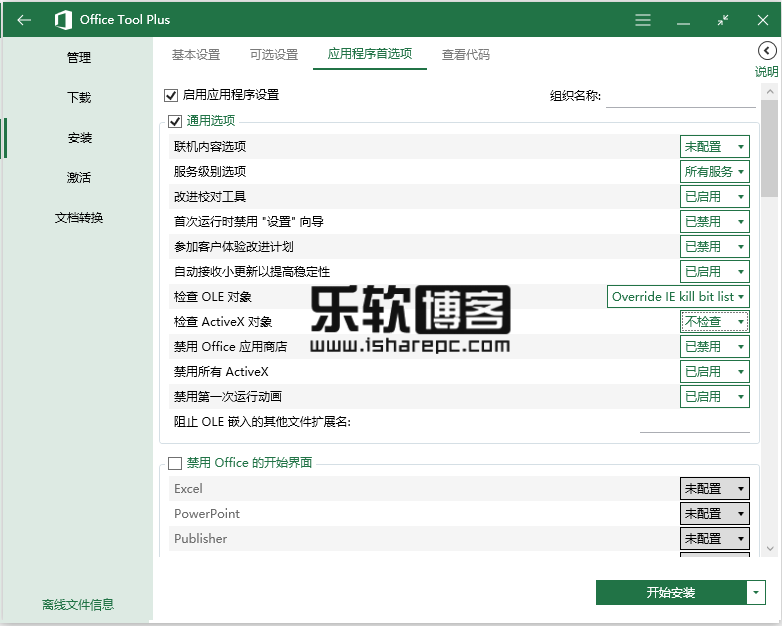This screenshot has height=626, width=782.
Task: Click the 开始安装 button
Action: click(671, 593)
